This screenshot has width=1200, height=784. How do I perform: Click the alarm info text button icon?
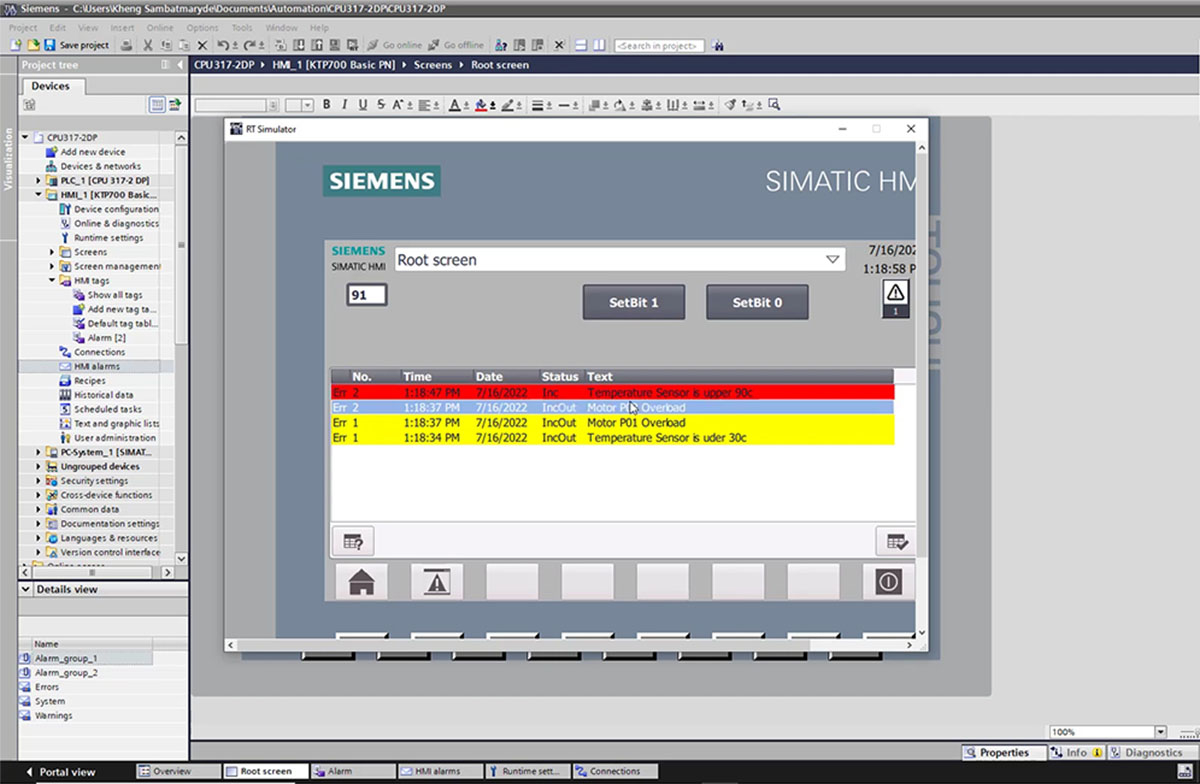tap(352, 542)
